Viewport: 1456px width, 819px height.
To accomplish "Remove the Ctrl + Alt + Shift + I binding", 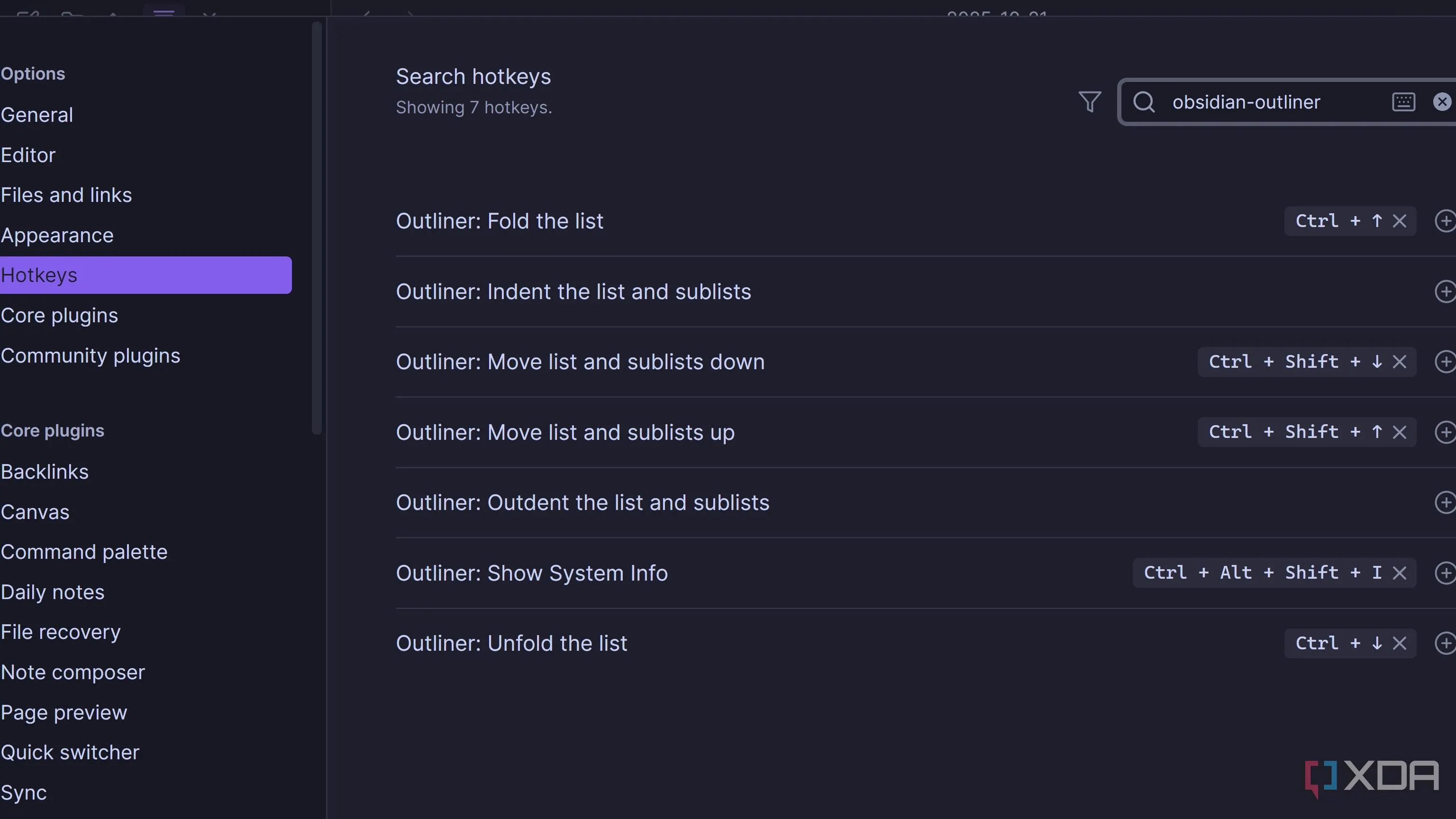I will pos(1400,573).
